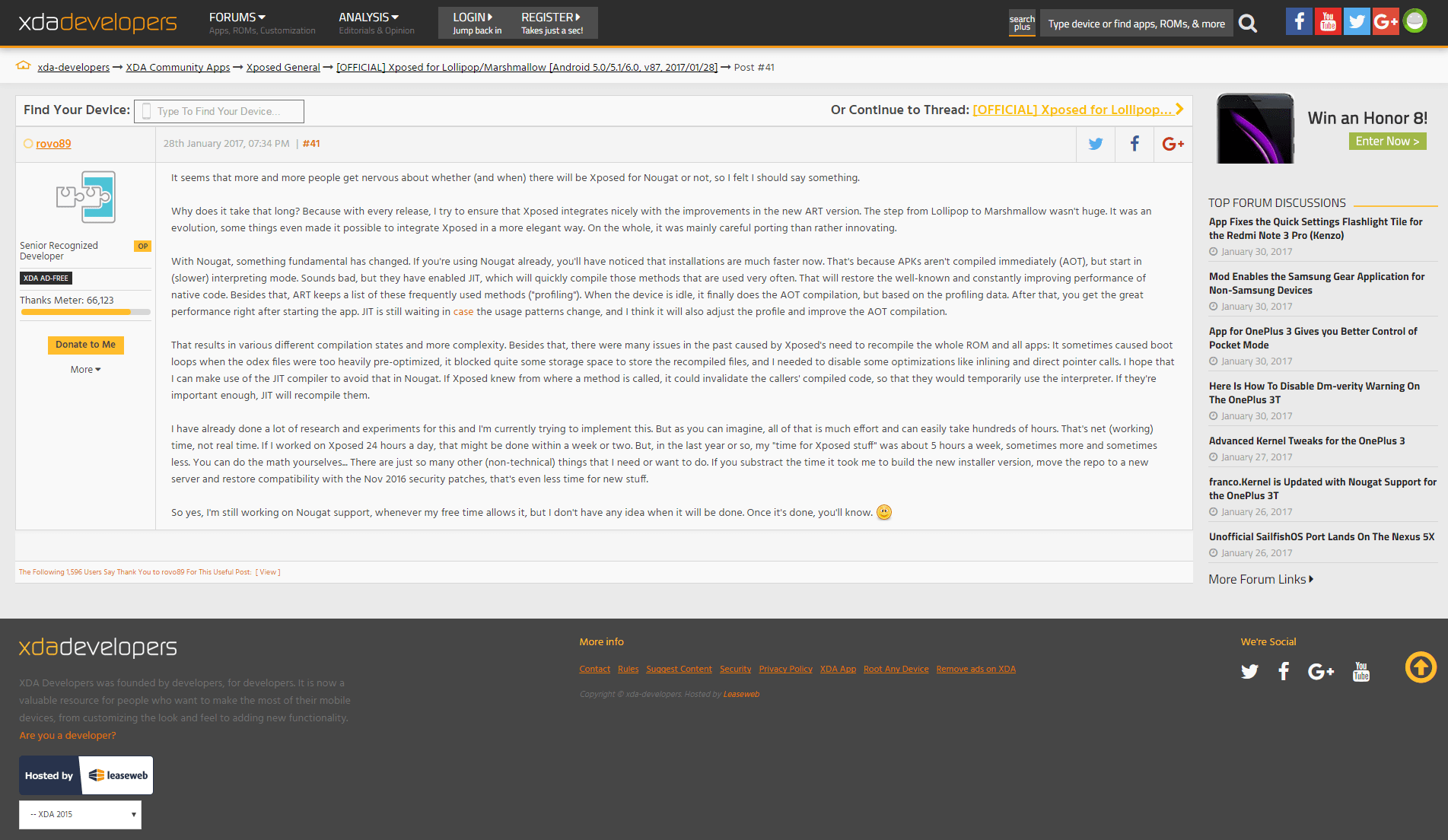Click the Enter Now button for Honor 8
The width and height of the screenshot is (1448, 840).
1387,141
